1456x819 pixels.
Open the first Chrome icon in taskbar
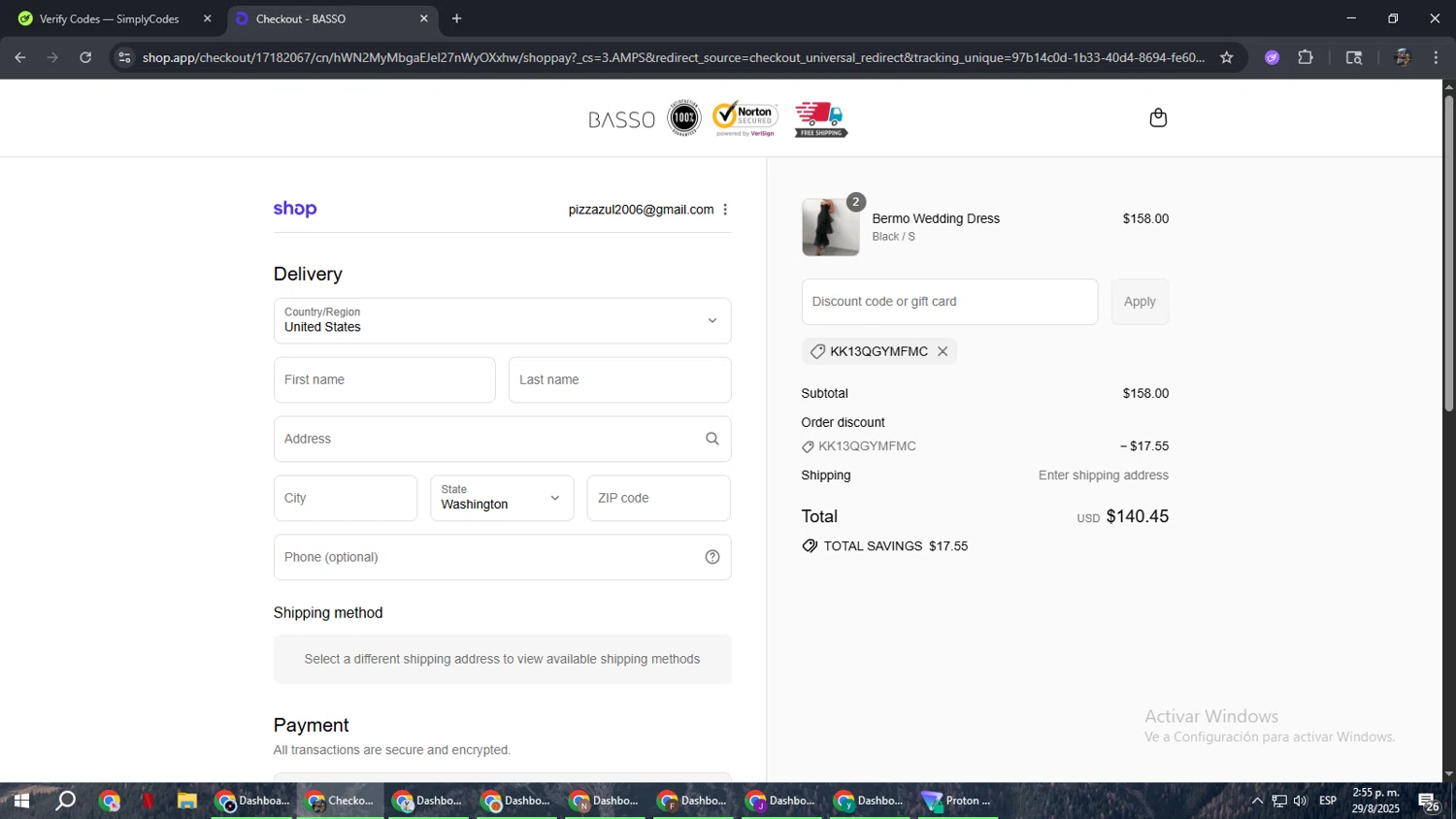click(x=110, y=801)
